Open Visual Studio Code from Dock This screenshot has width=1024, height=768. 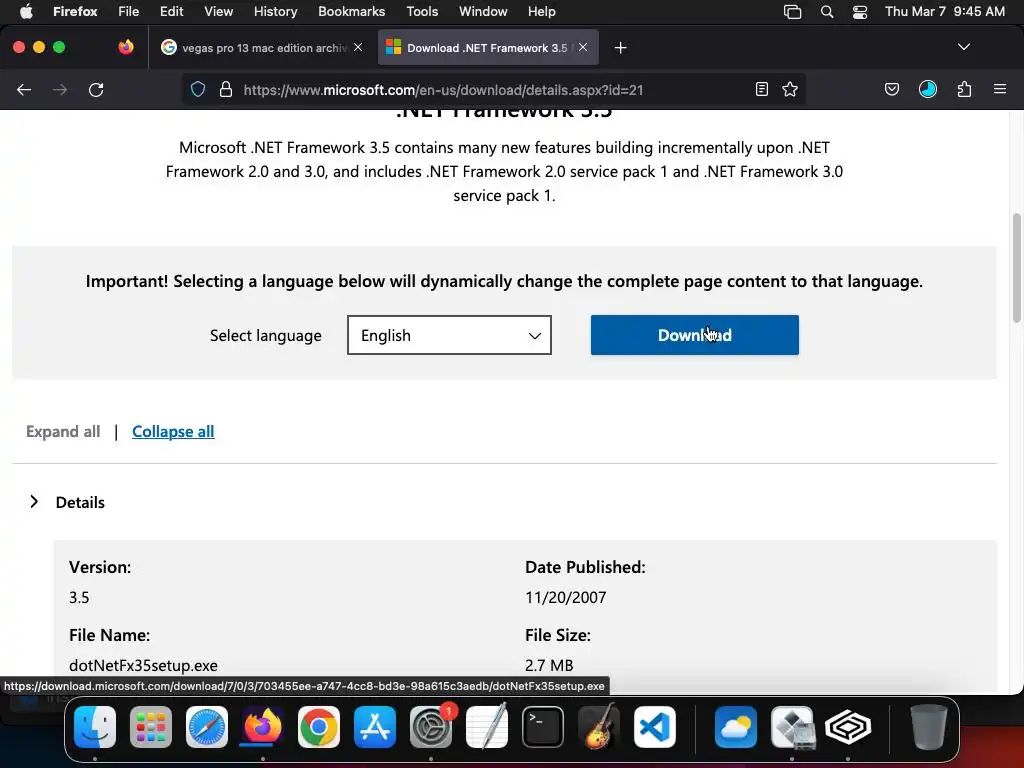[654, 727]
